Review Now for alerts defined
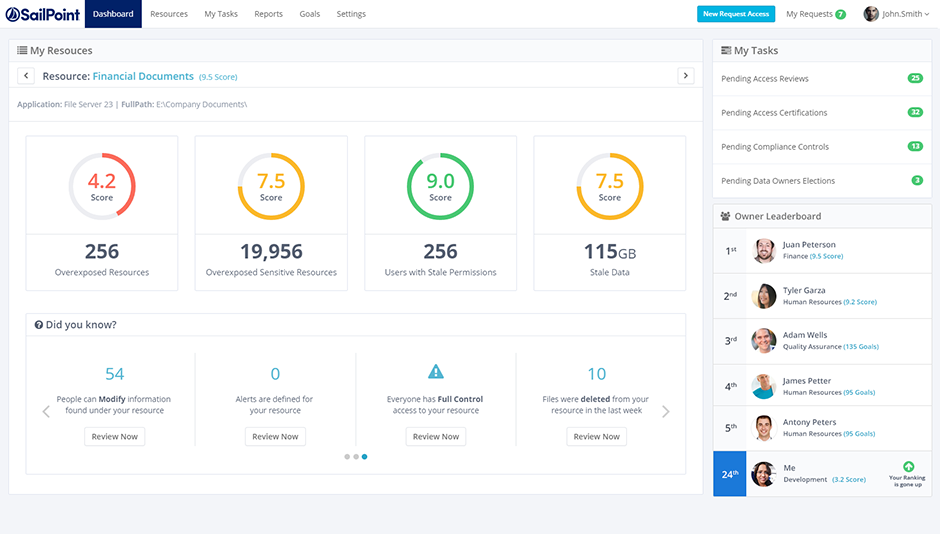The image size is (940, 534). point(275,436)
